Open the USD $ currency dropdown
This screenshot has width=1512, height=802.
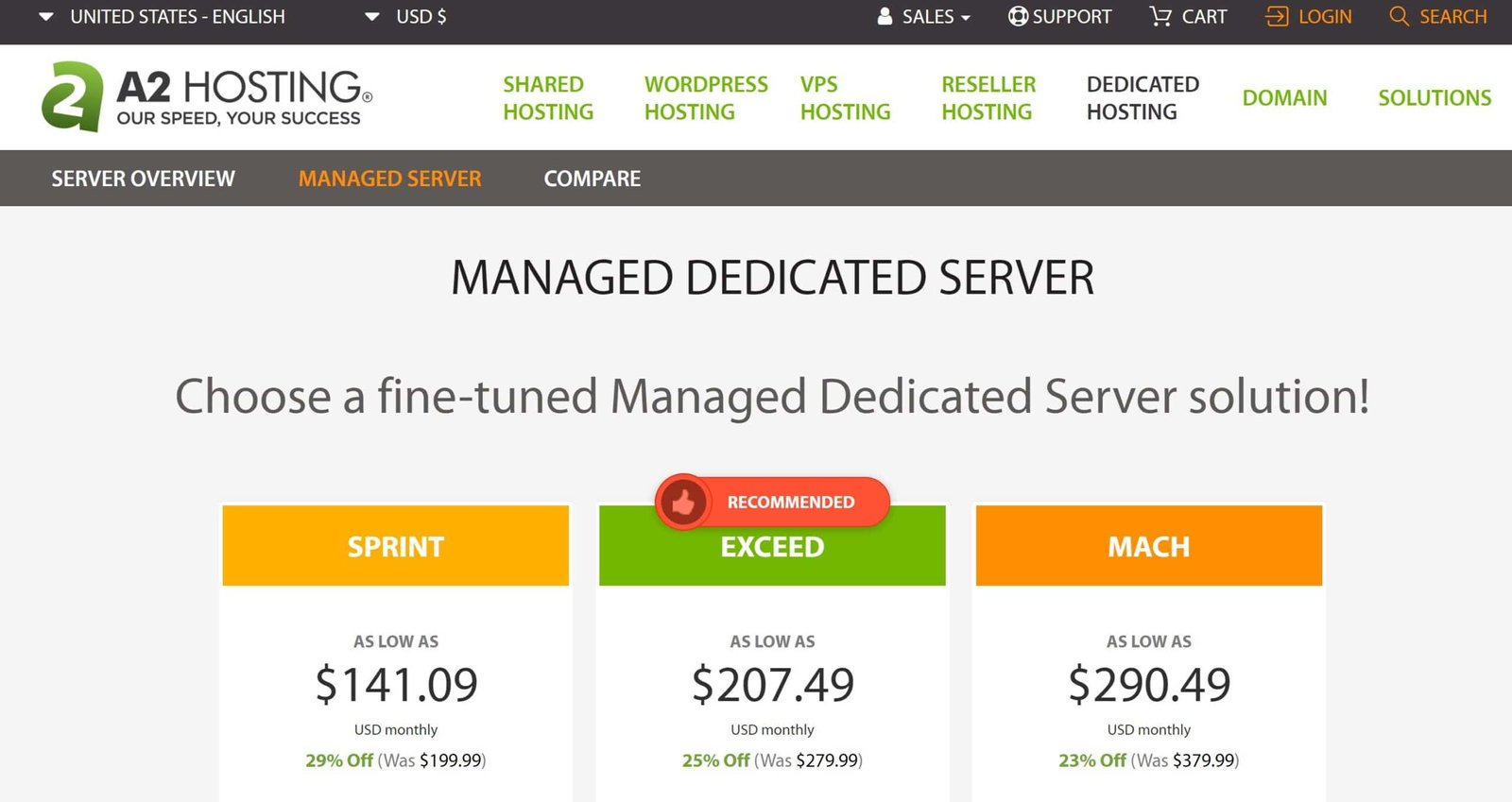pyautogui.click(x=405, y=16)
